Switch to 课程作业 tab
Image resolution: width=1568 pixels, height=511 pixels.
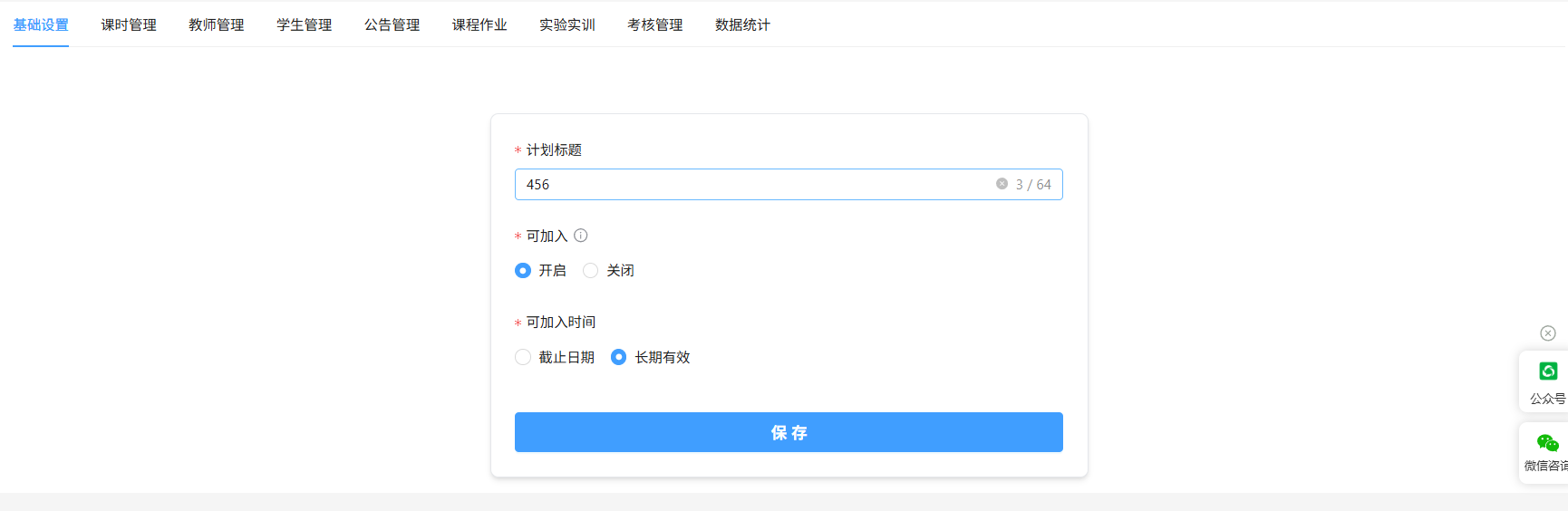pos(479,25)
